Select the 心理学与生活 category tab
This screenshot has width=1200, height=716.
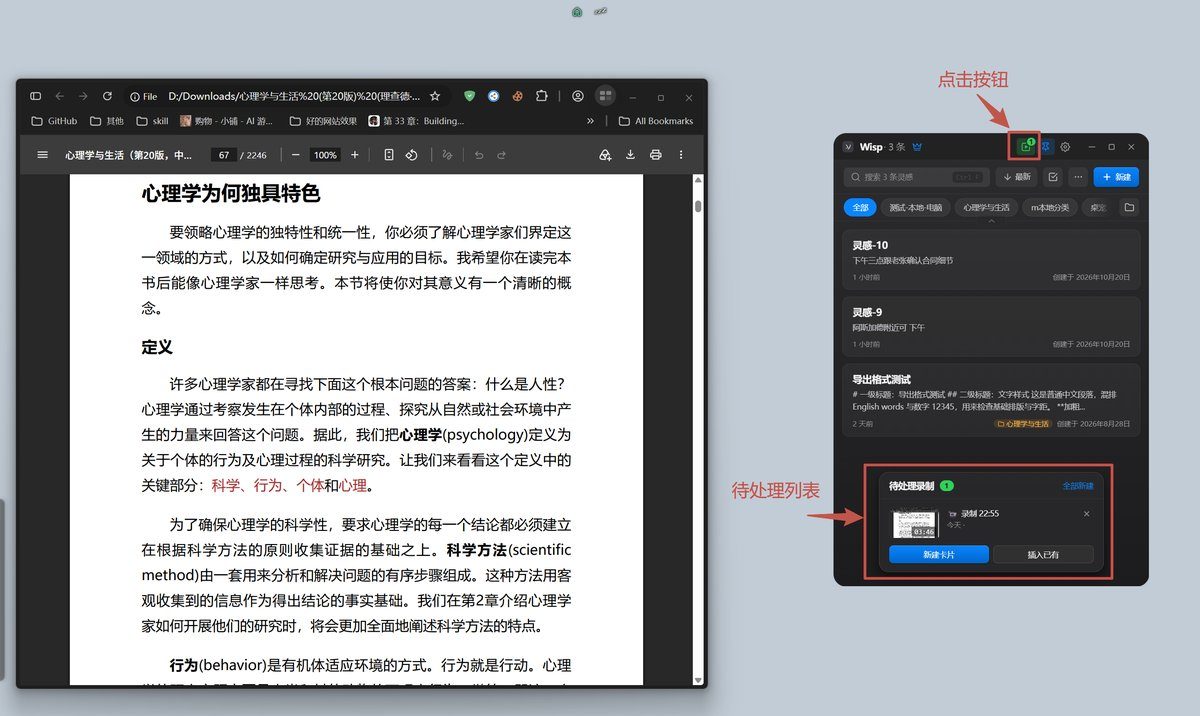click(x=987, y=208)
